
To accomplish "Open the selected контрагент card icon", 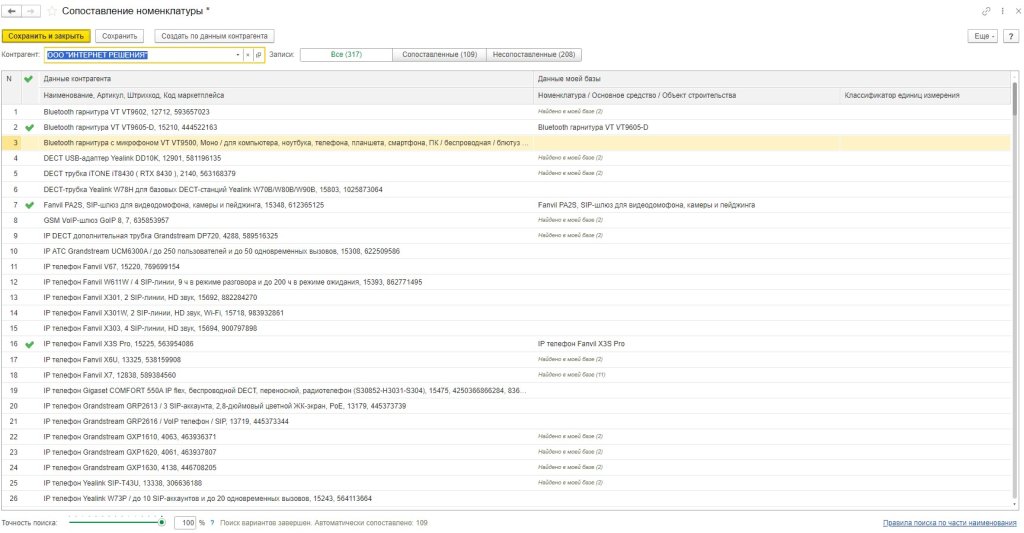I will (258, 55).
